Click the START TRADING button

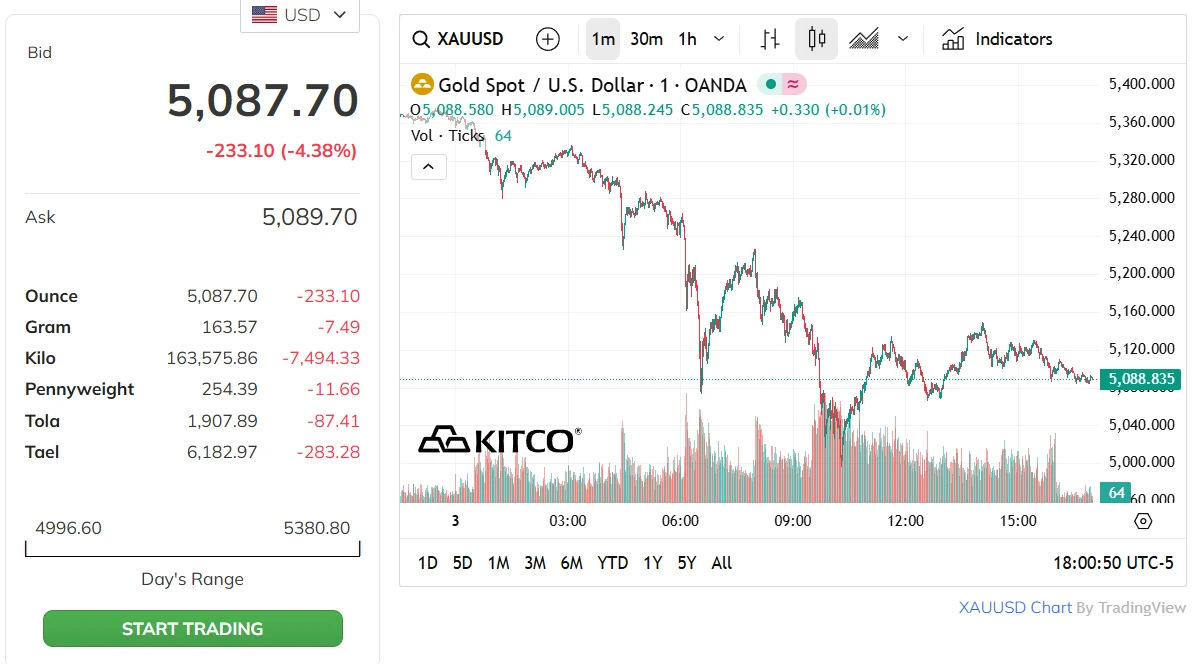coord(192,629)
